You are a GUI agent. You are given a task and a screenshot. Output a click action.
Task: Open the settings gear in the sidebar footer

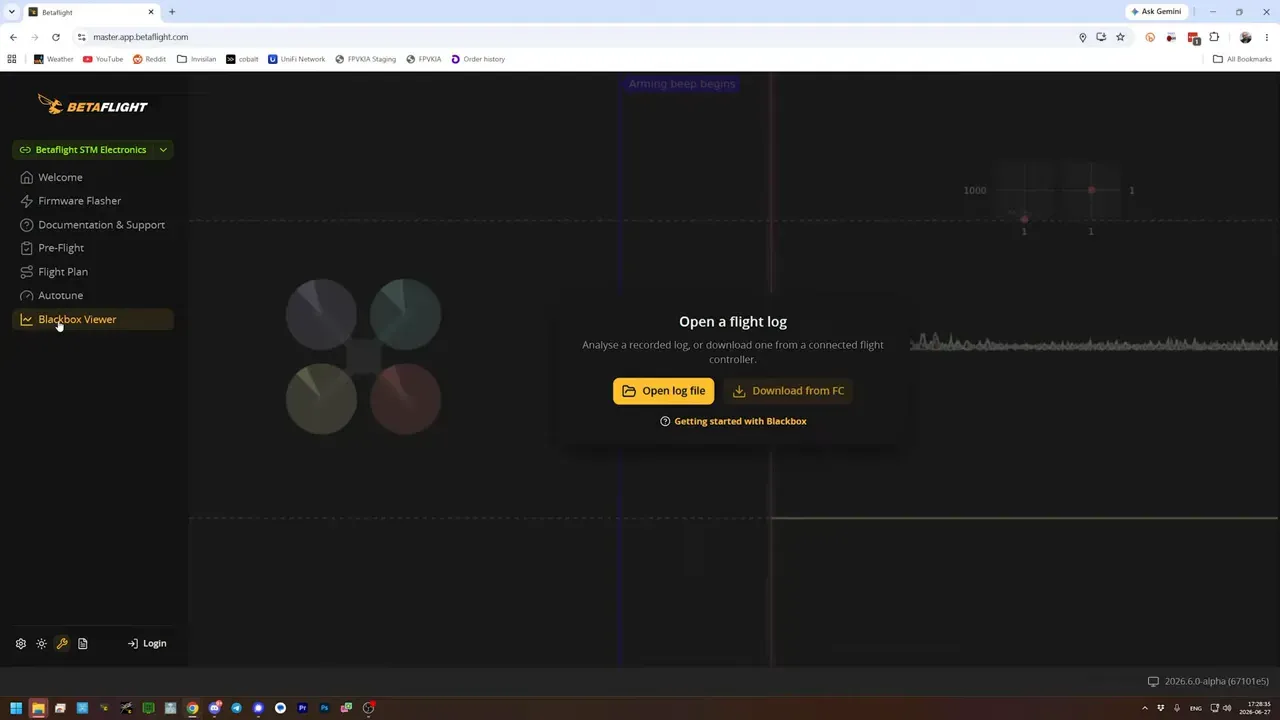coord(20,644)
